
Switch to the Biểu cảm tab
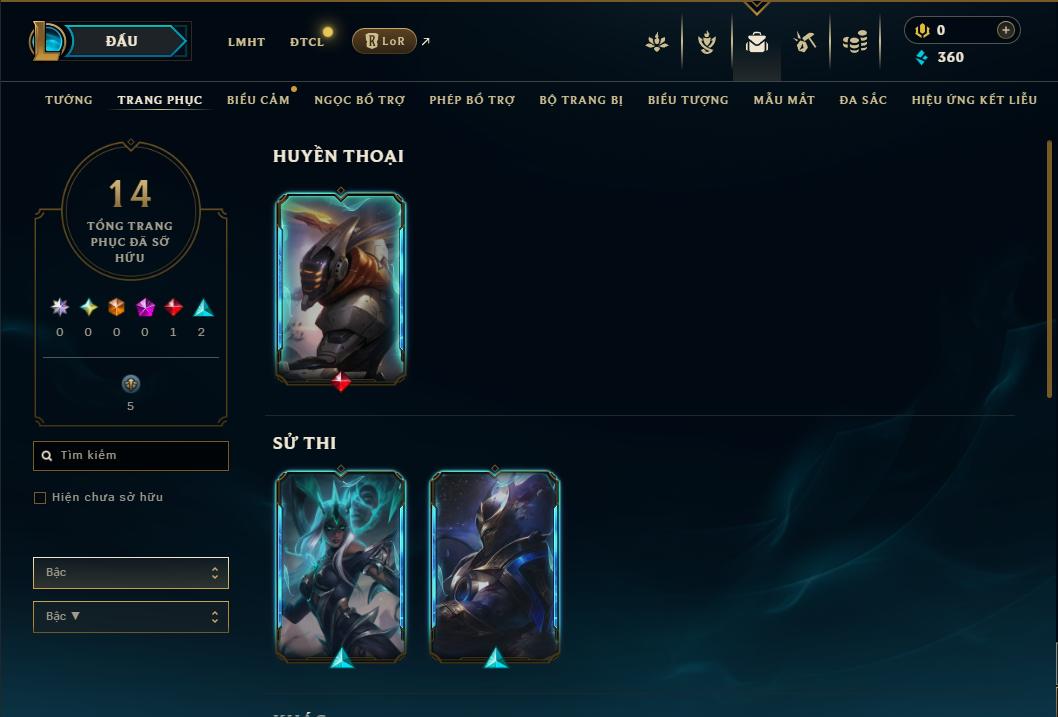click(258, 100)
